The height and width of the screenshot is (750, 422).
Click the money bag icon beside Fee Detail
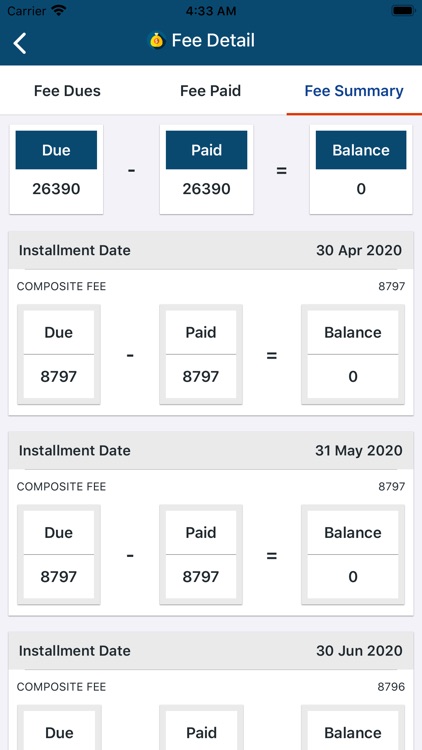(156, 41)
